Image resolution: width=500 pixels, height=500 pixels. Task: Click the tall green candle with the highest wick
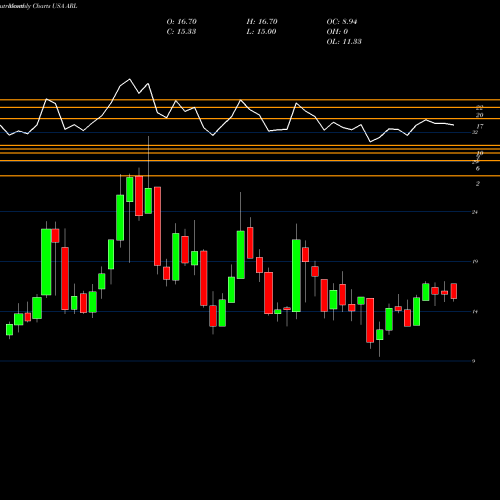[x=148, y=201]
